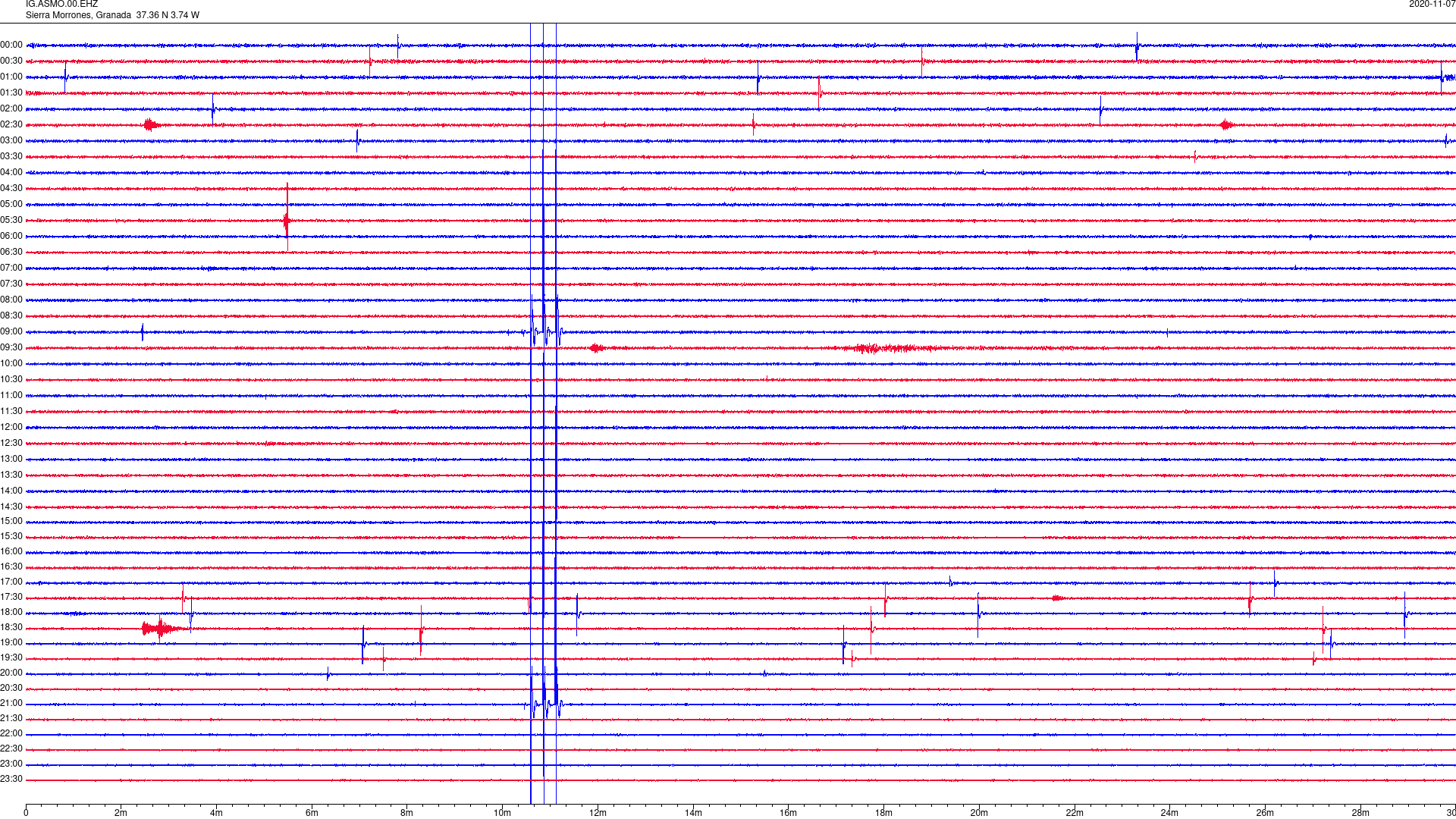Select the 01:00 trace time label

point(11,77)
